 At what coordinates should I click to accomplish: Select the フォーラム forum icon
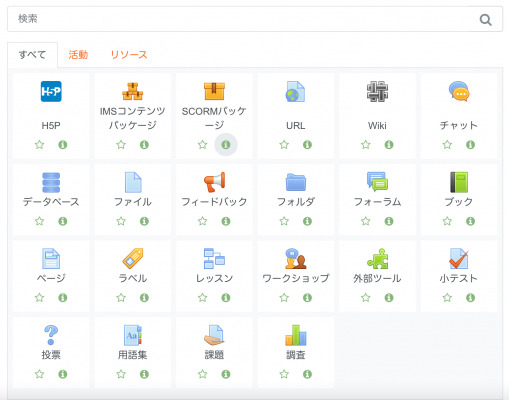pos(377,182)
